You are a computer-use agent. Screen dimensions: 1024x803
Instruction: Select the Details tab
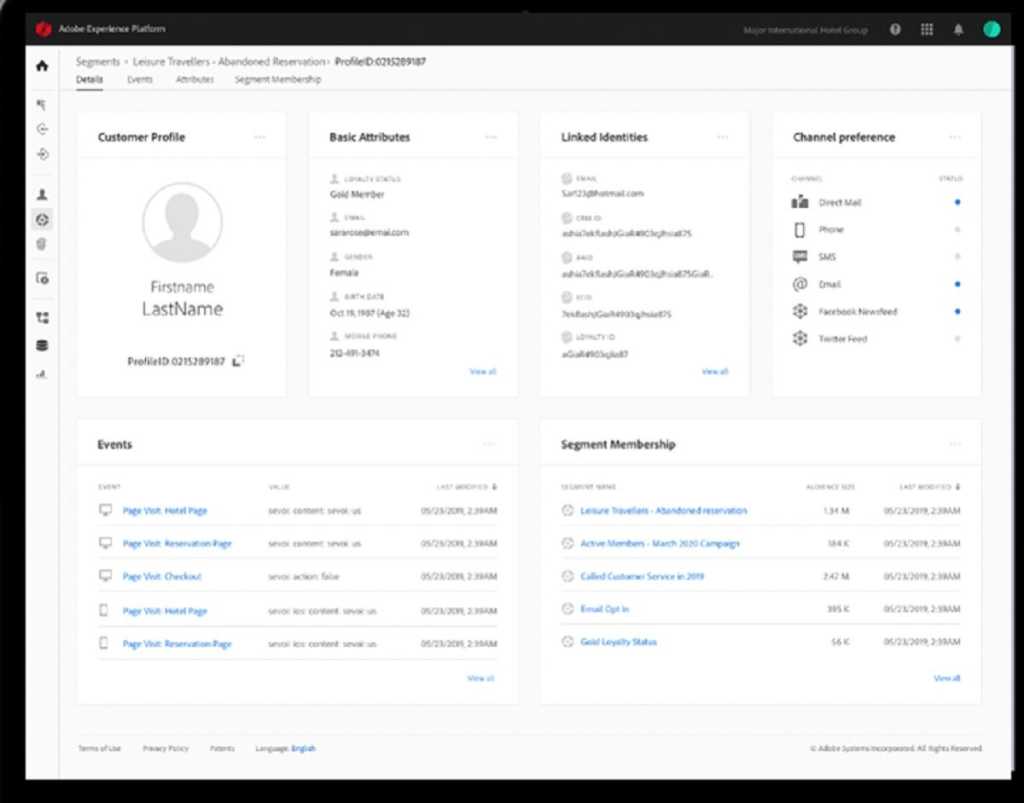[x=89, y=80]
